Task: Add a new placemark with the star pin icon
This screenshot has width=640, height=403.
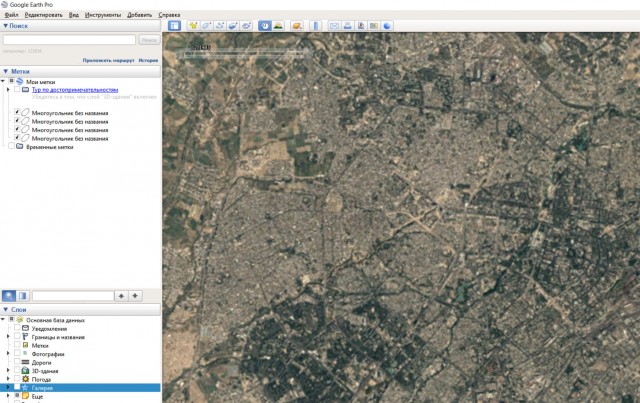Action: click(x=193, y=26)
